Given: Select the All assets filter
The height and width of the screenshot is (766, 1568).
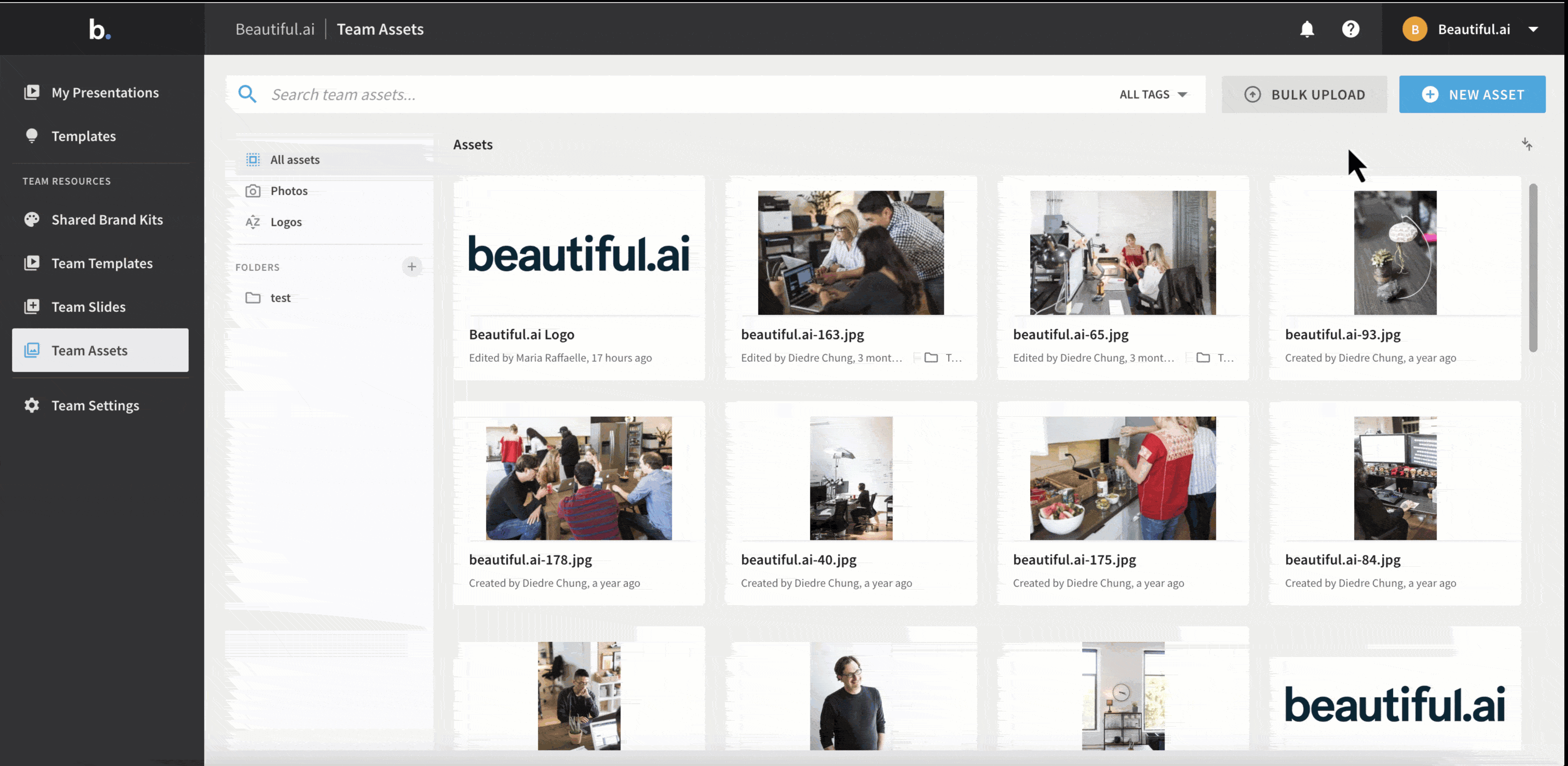Looking at the screenshot, I should [335, 160].
